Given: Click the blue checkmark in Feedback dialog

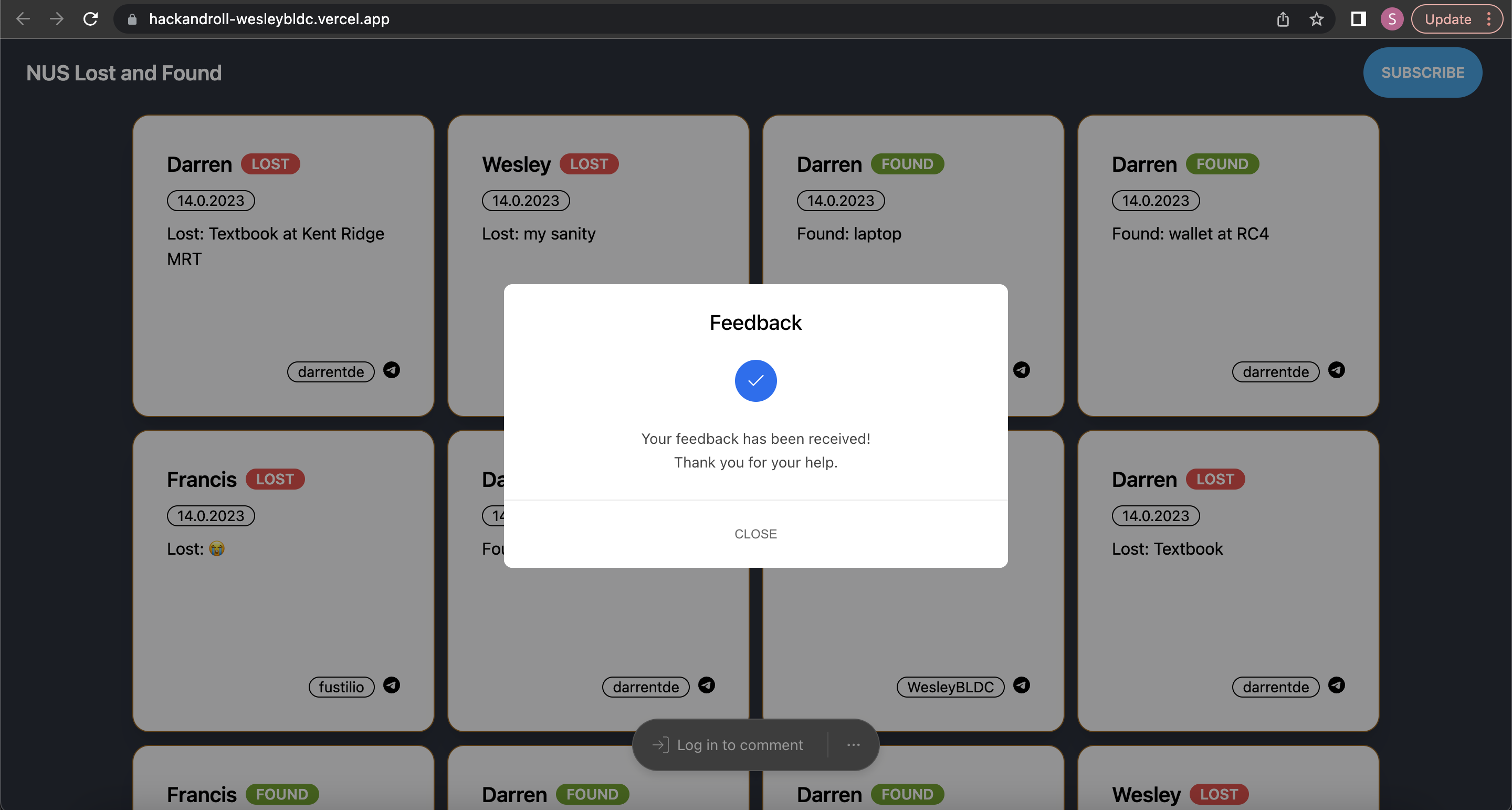Looking at the screenshot, I should tap(755, 381).
